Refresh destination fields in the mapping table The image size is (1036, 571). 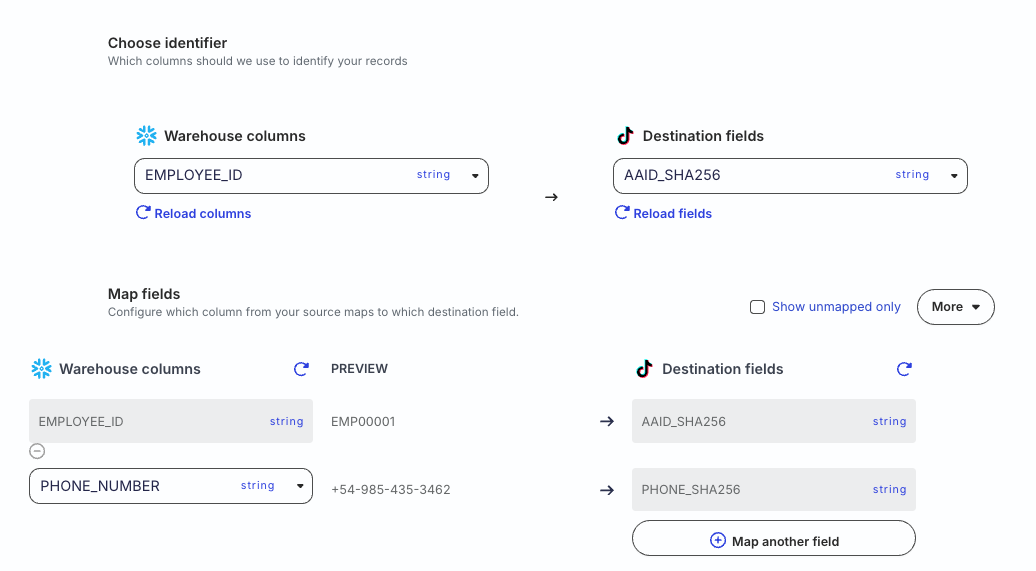point(904,369)
